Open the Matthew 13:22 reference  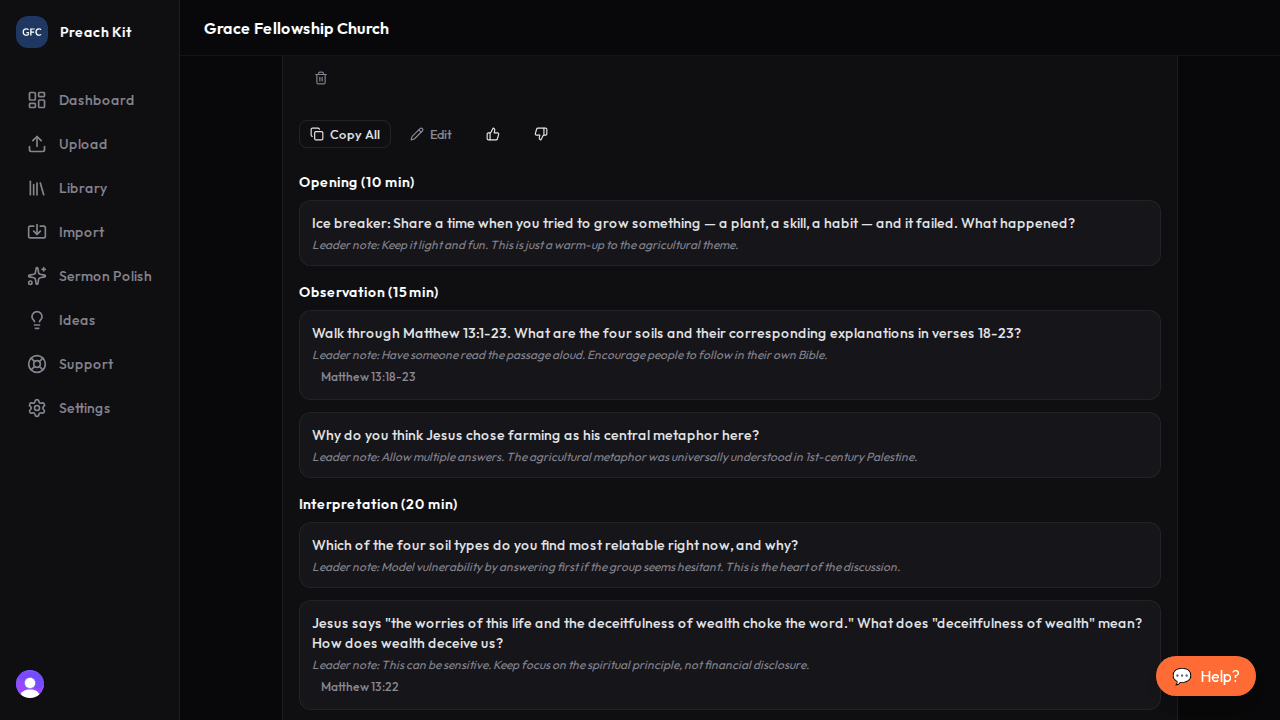(x=359, y=687)
